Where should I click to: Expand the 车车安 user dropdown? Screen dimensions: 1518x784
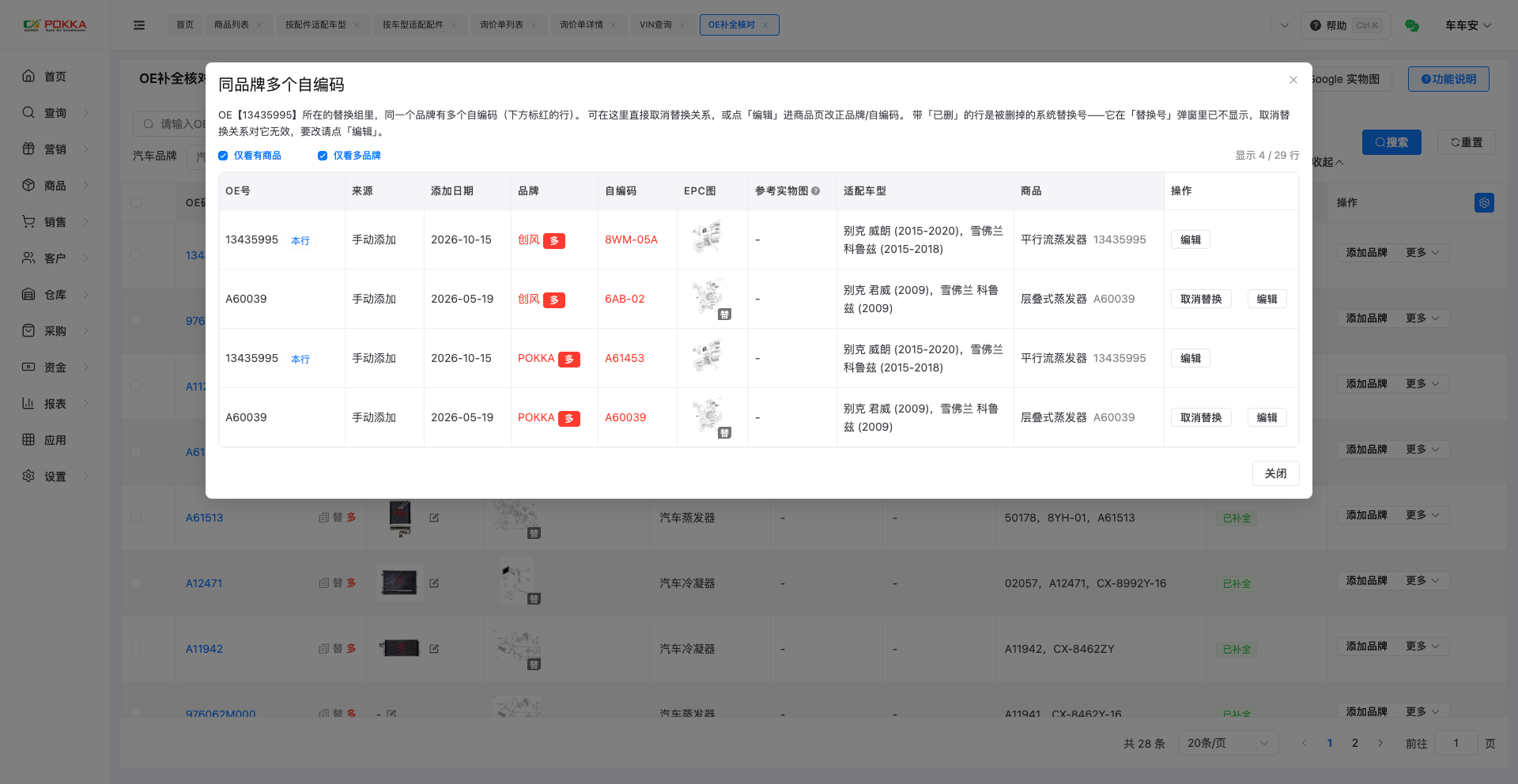point(1468,25)
